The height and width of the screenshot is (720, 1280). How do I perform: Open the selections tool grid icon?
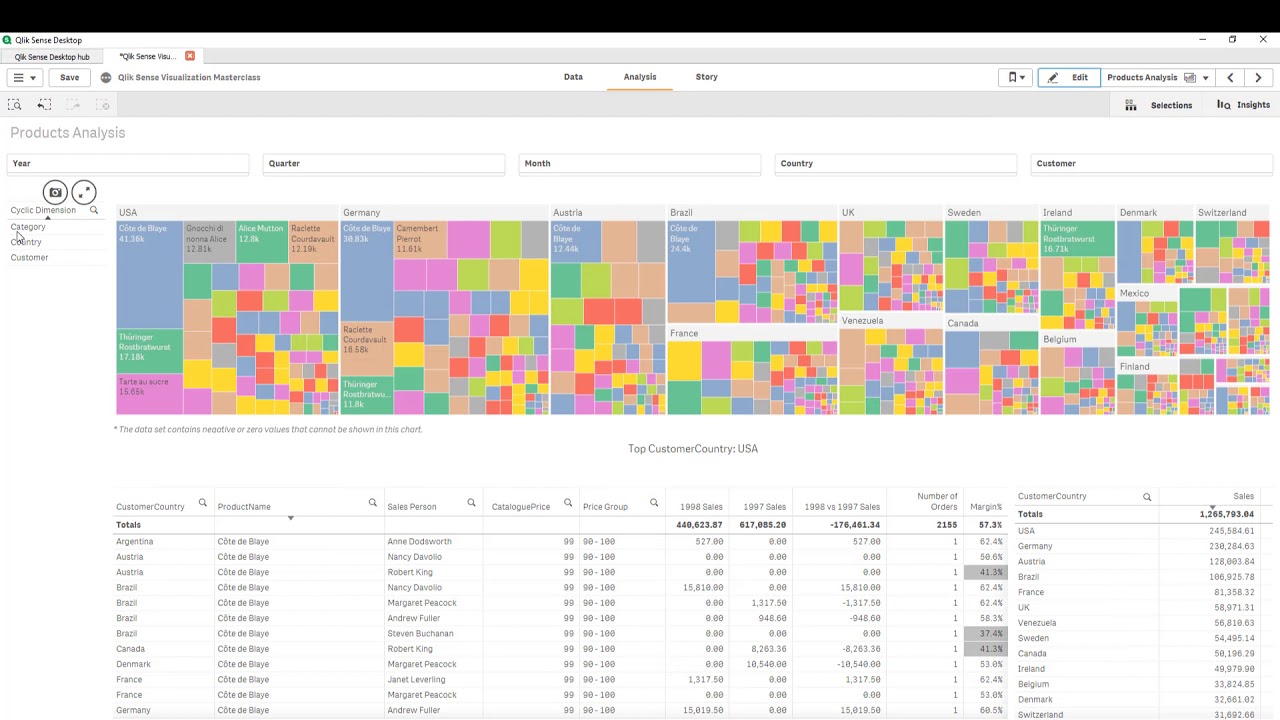coord(1131,105)
